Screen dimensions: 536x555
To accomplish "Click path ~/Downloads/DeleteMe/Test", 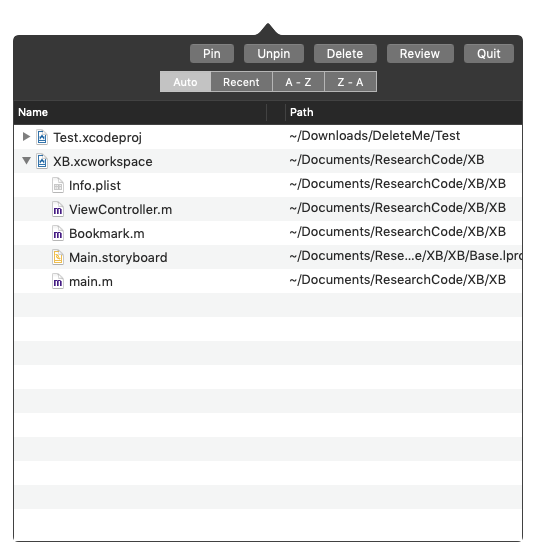I will point(375,136).
